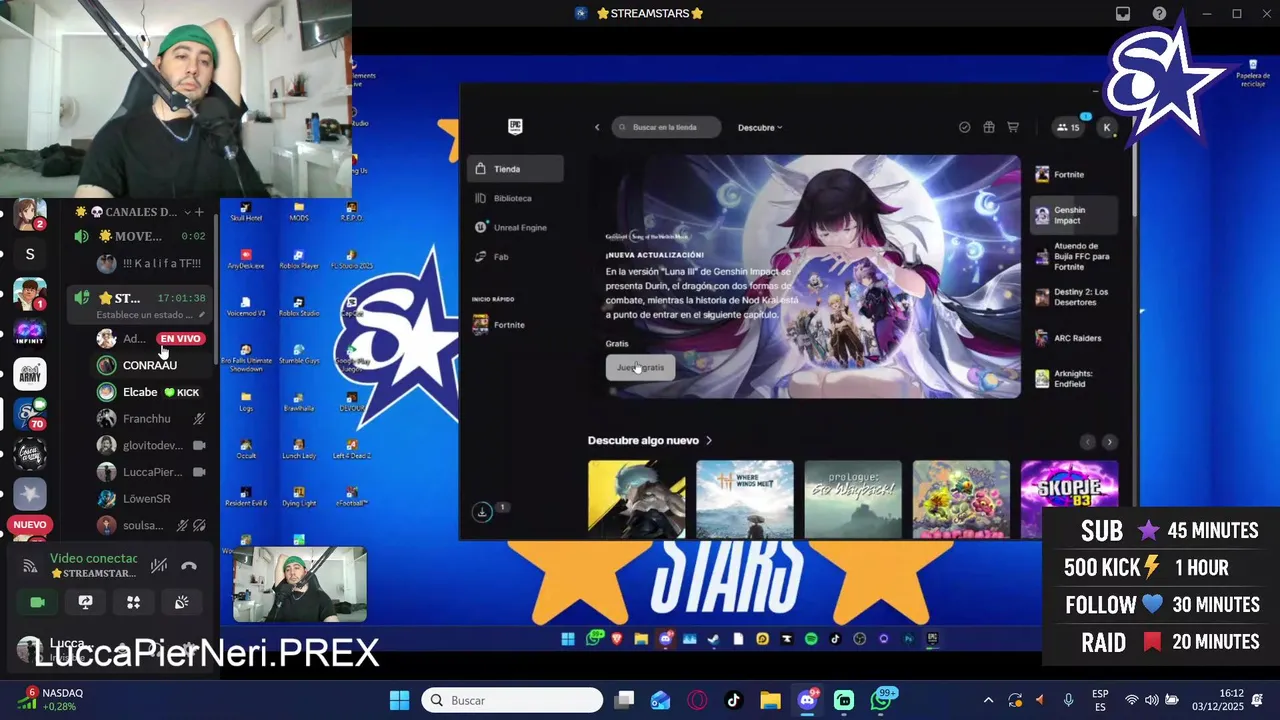Open the INFINIT server icon
The image size is (1280, 720).
pos(30,333)
